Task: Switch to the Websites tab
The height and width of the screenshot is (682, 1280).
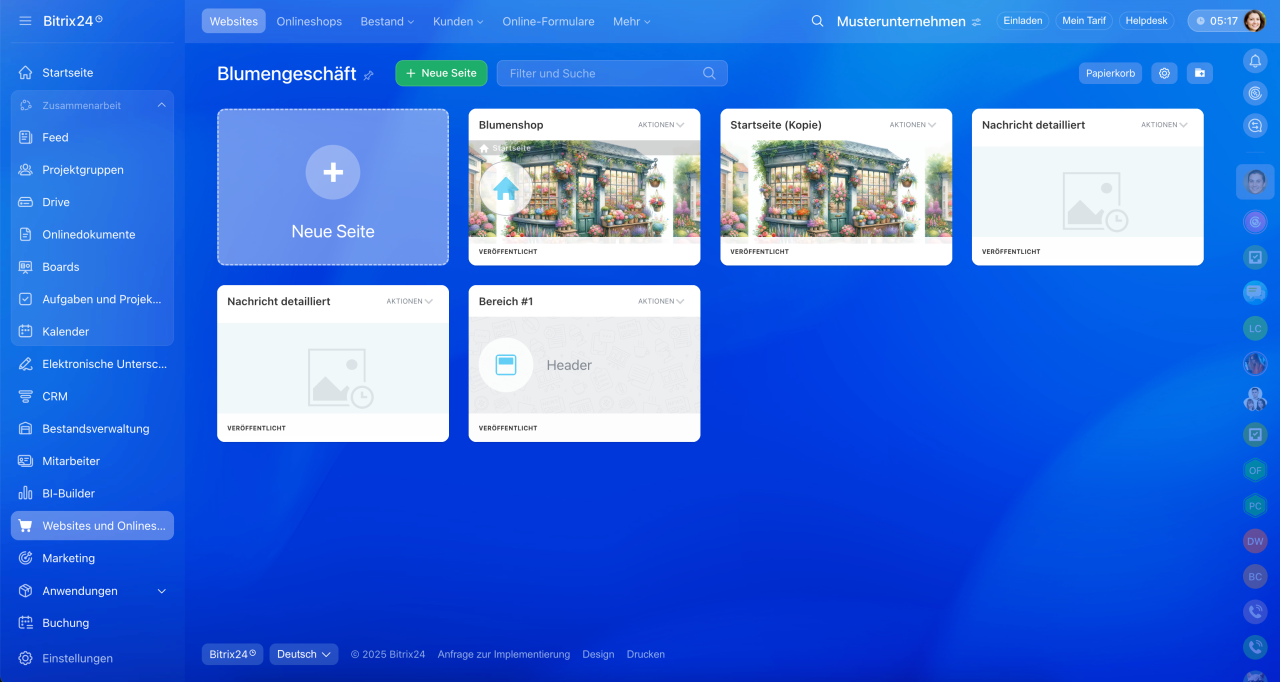Action: point(233,21)
